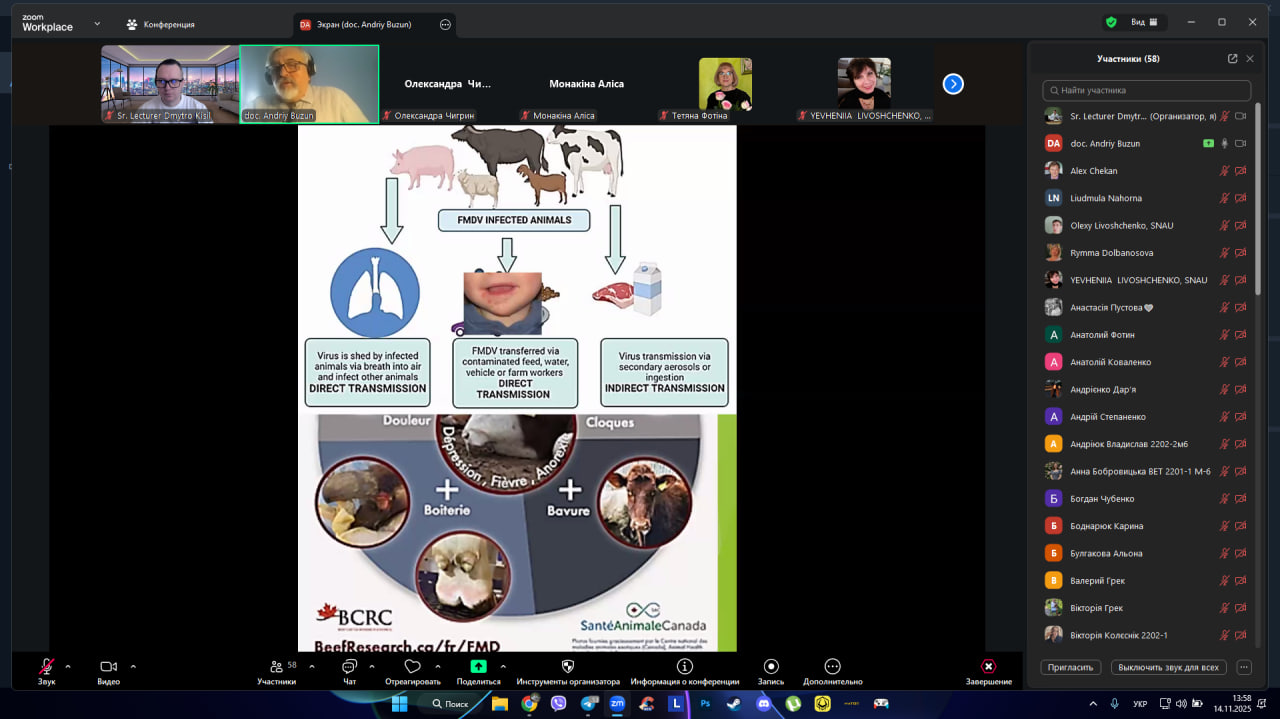Click the Дополнительно more options icon
Screen dimensions: 1280x719
(832, 667)
